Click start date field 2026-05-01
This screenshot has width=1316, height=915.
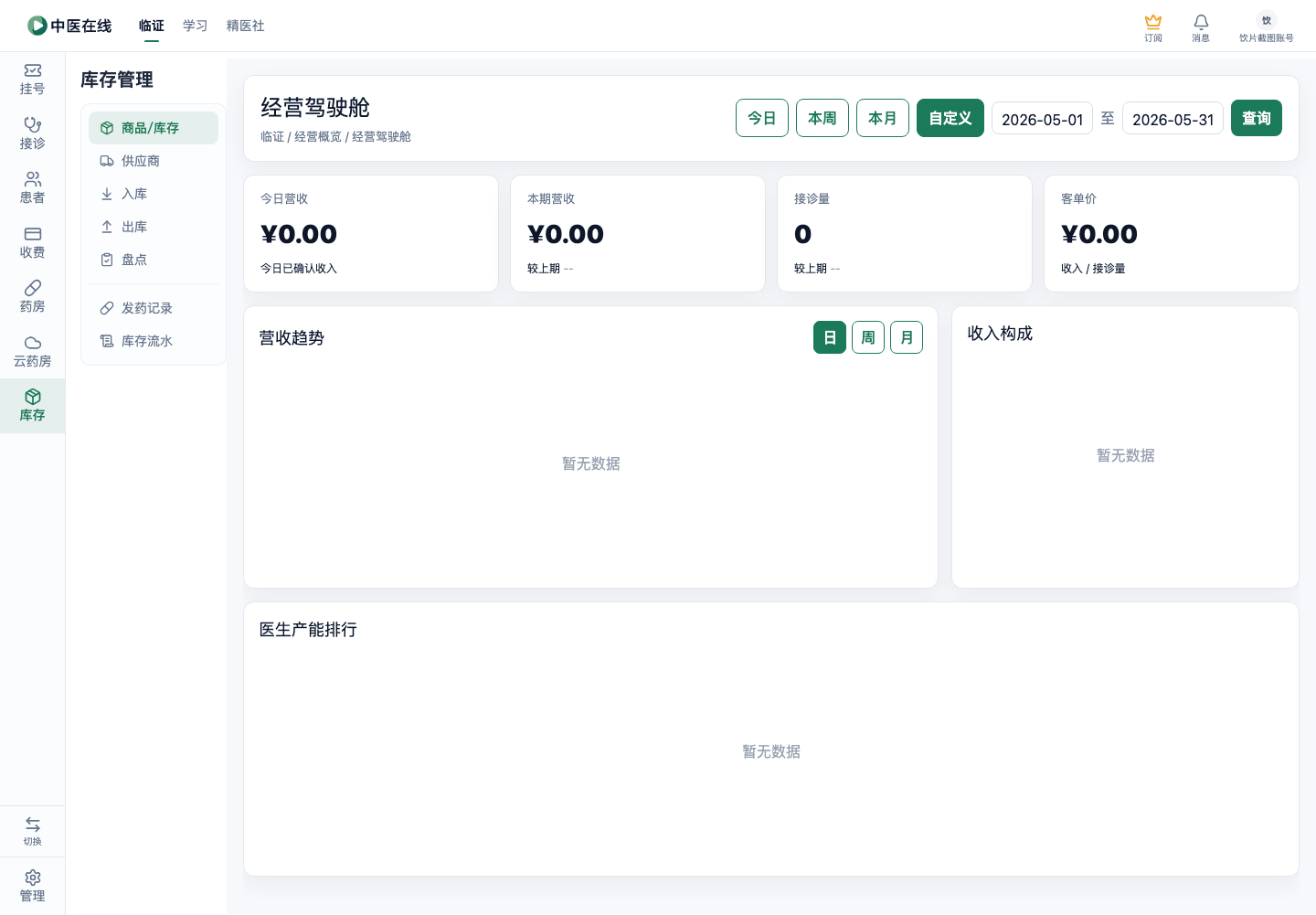coord(1042,119)
